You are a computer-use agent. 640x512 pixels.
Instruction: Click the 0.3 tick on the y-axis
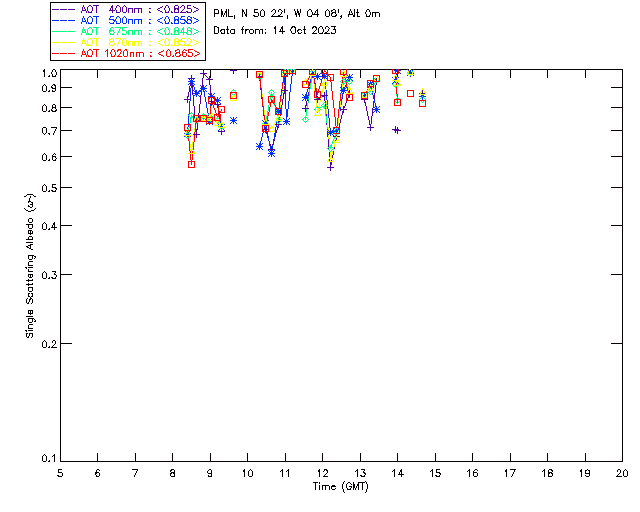[46, 275]
